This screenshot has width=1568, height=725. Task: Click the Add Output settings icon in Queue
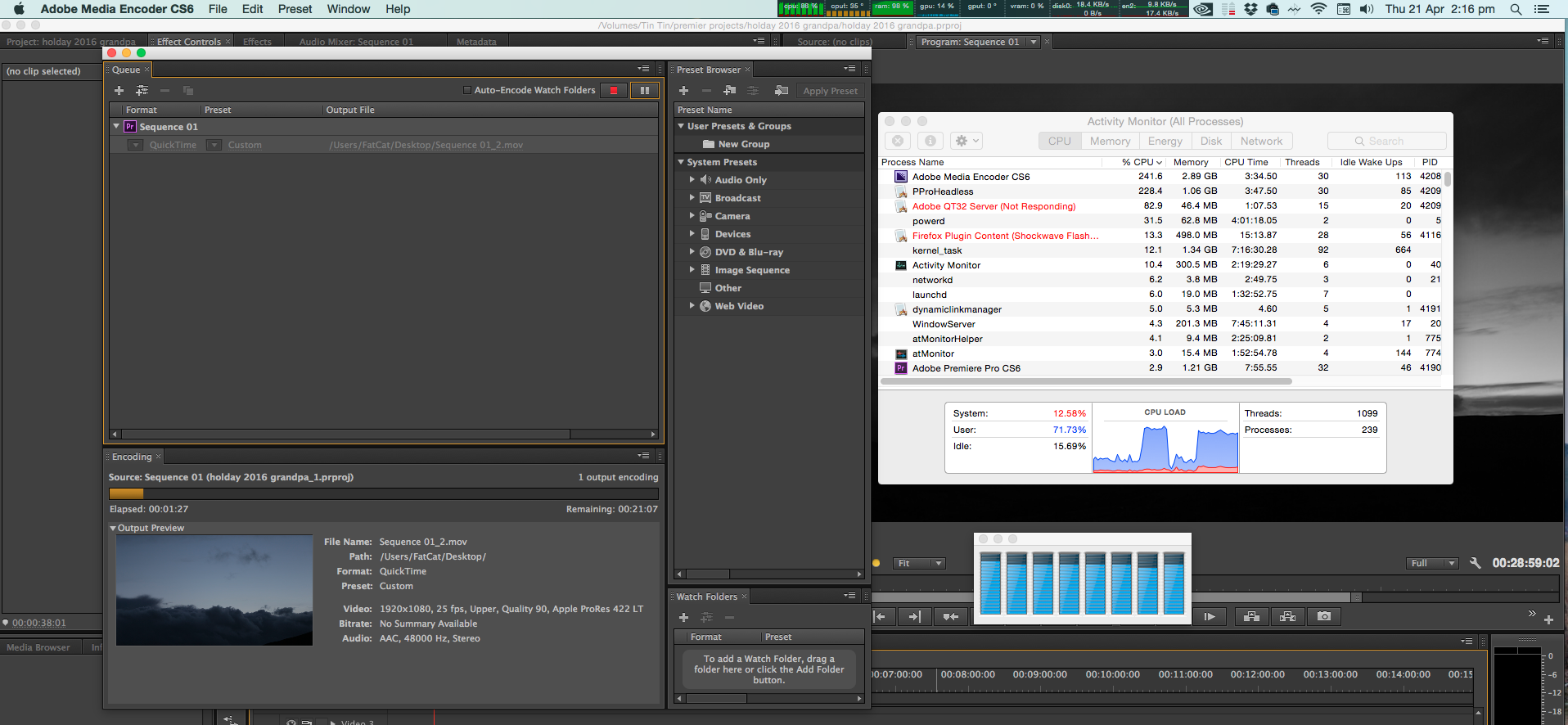point(142,91)
